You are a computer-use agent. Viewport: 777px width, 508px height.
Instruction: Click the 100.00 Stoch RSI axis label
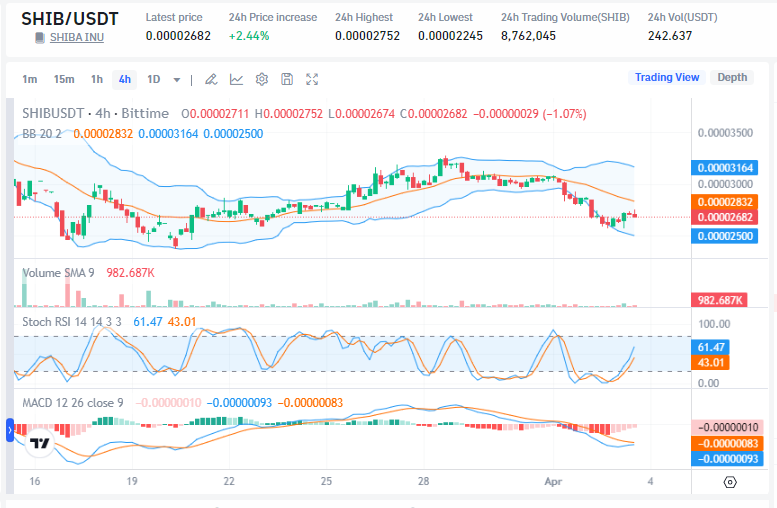[714, 324]
